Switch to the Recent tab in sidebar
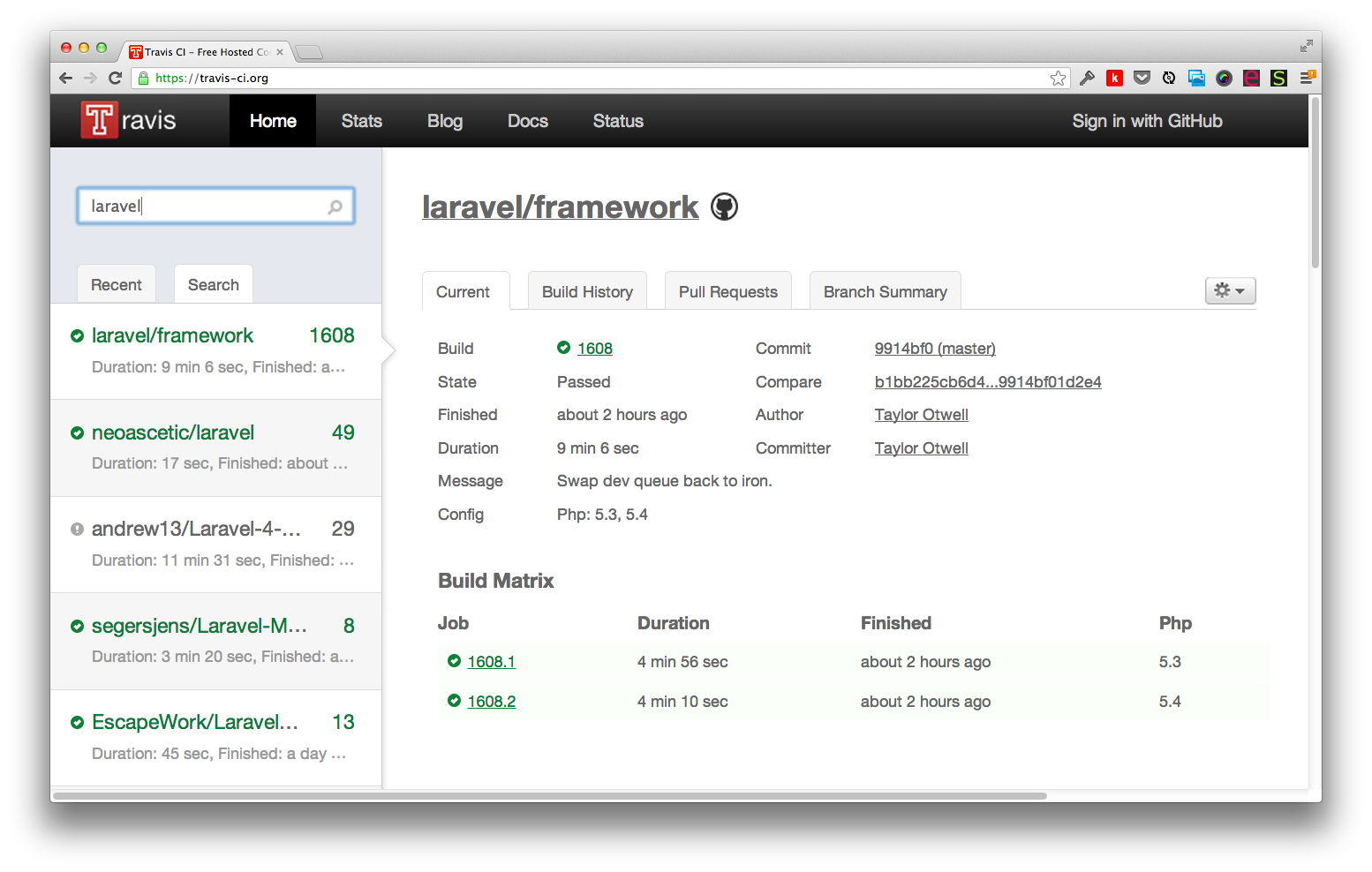 tap(117, 284)
